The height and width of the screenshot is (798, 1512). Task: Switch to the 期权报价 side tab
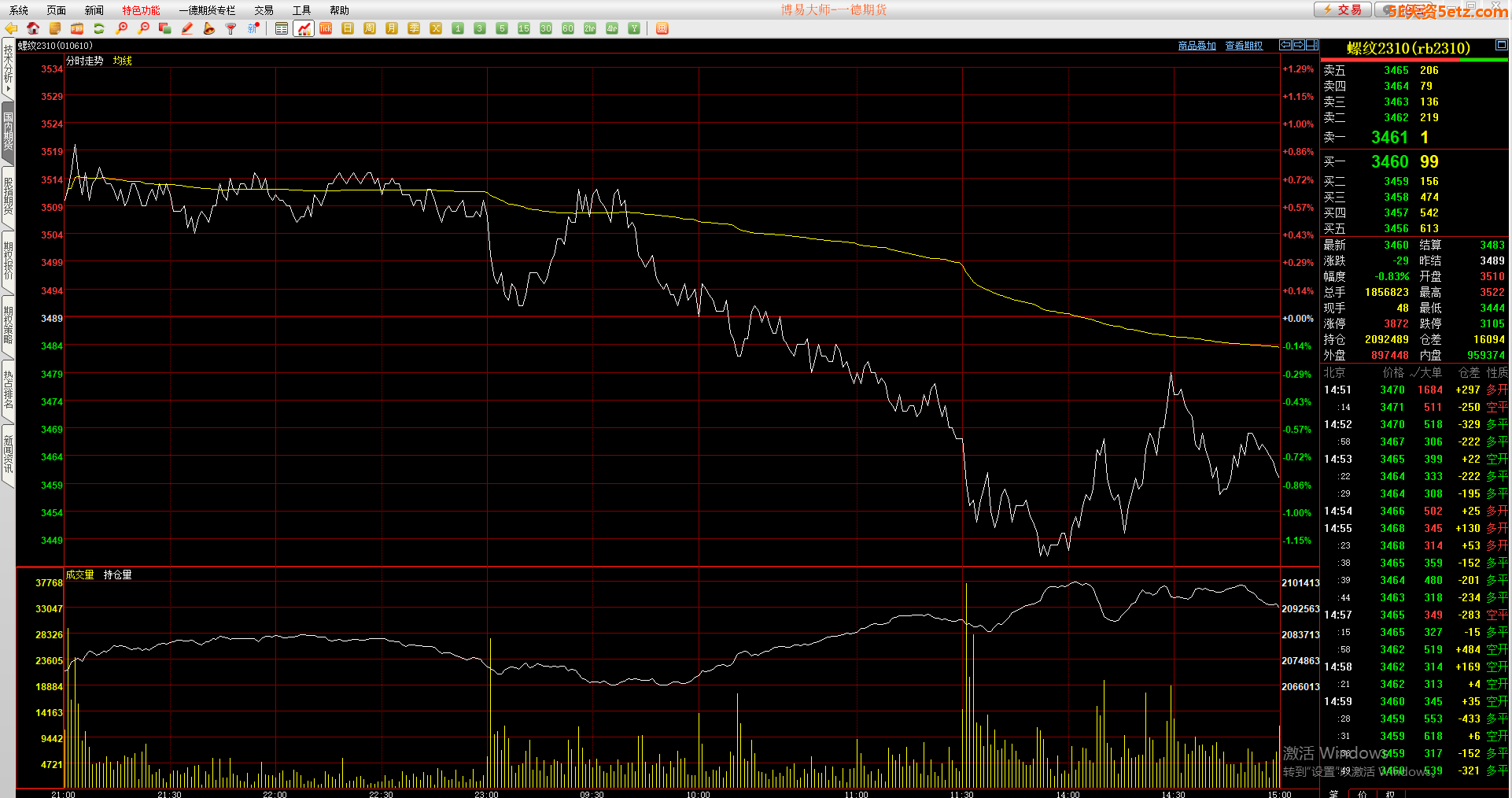pos(8,260)
